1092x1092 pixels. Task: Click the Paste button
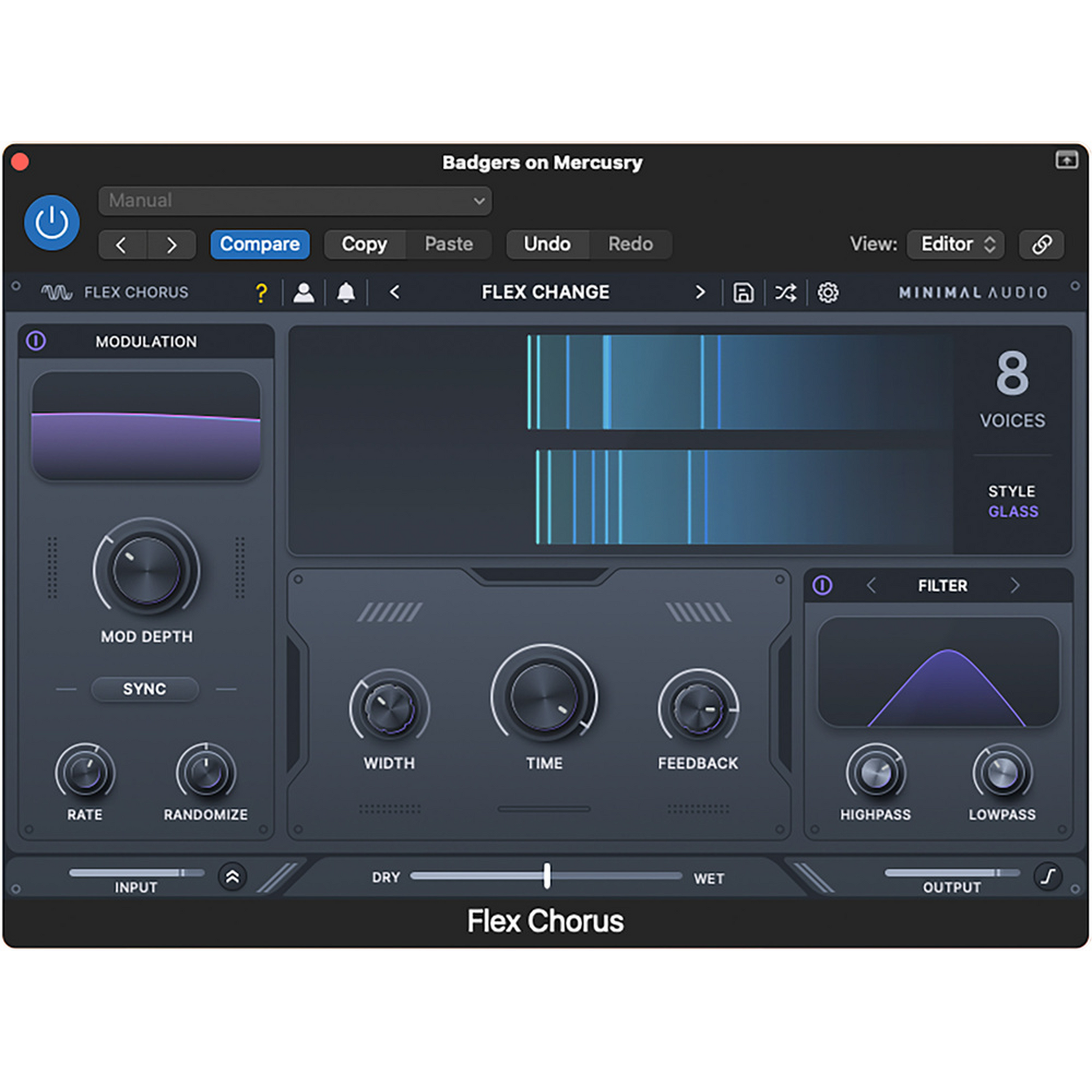click(449, 244)
